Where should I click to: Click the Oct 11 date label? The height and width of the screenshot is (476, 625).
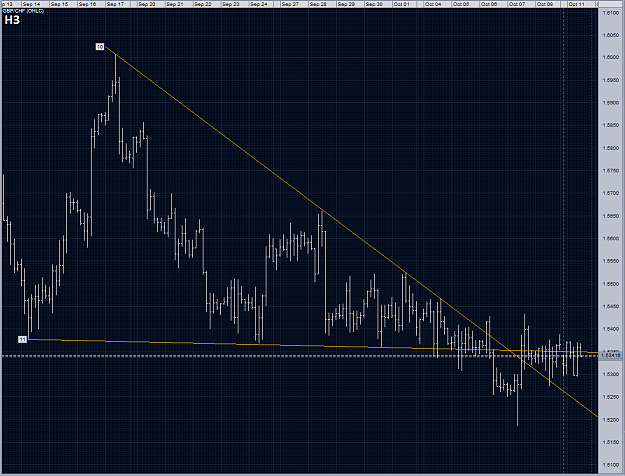tap(576, 4)
